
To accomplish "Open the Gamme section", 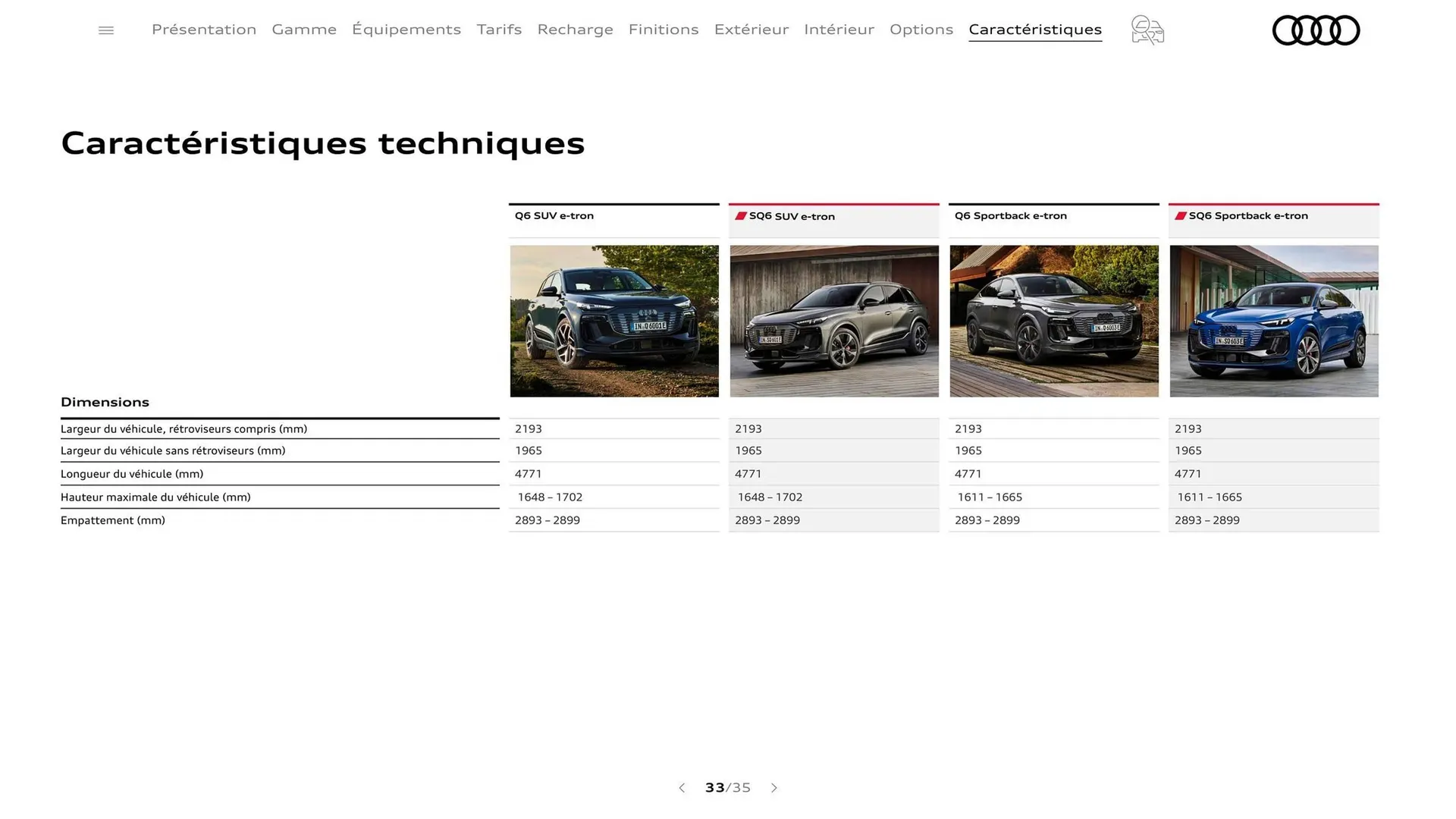I will pyautogui.click(x=304, y=30).
